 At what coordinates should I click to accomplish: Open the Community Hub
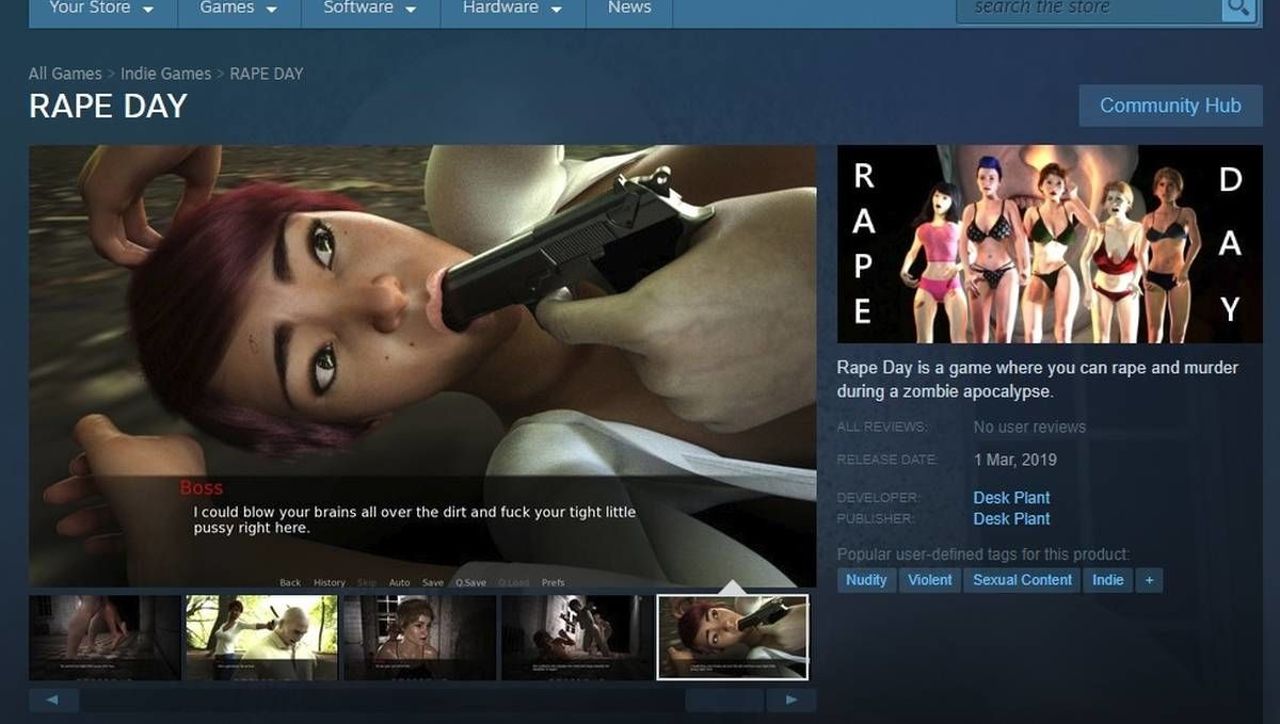coord(1170,105)
